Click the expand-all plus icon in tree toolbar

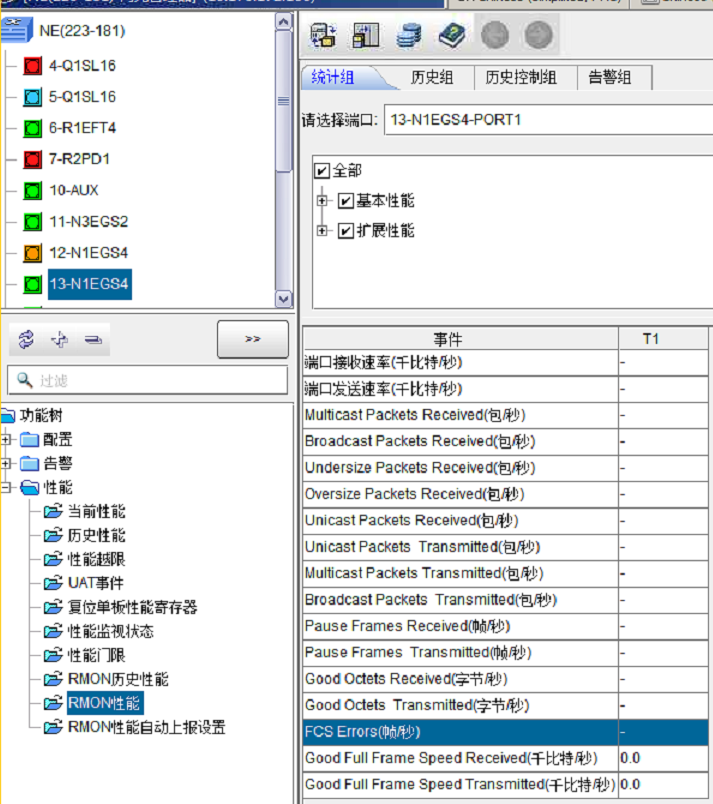(x=59, y=339)
